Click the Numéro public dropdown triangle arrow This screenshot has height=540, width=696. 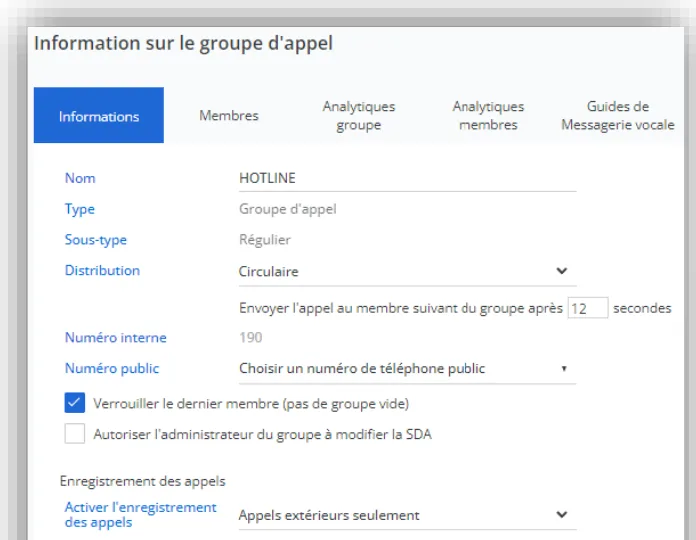(564, 369)
